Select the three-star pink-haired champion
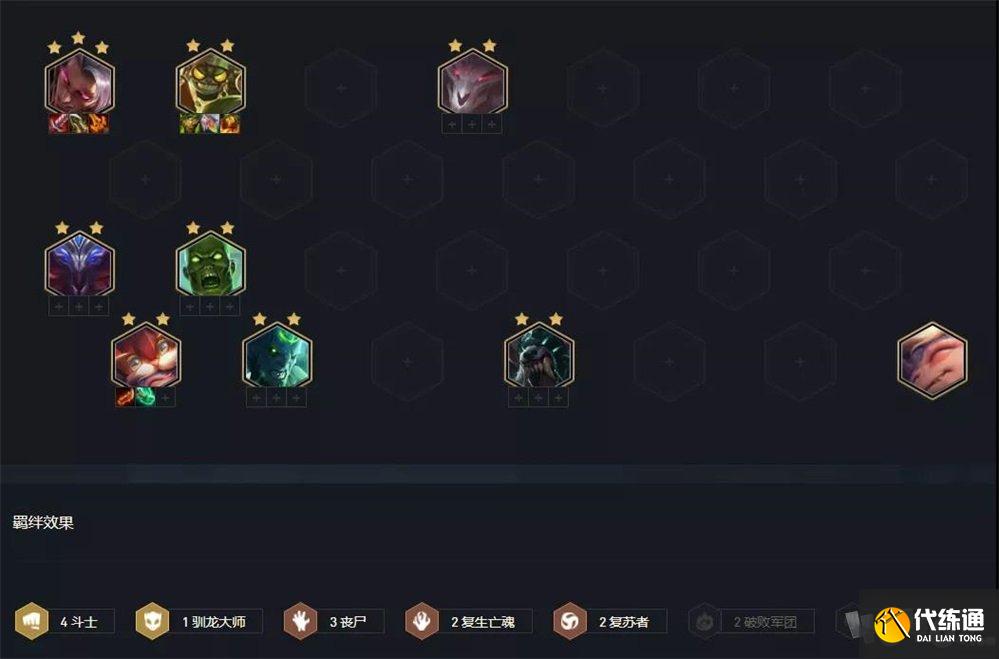The height and width of the screenshot is (659, 999). click(x=80, y=83)
